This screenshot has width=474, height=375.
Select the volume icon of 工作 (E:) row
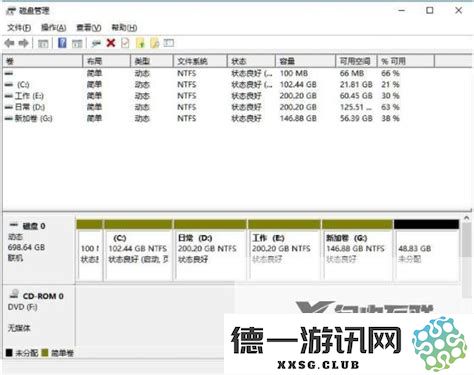pyautogui.click(x=9, y=96)
